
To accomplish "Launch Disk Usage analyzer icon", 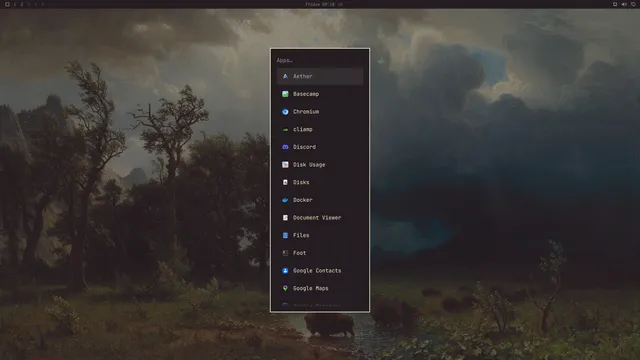I will pos(285,164).
